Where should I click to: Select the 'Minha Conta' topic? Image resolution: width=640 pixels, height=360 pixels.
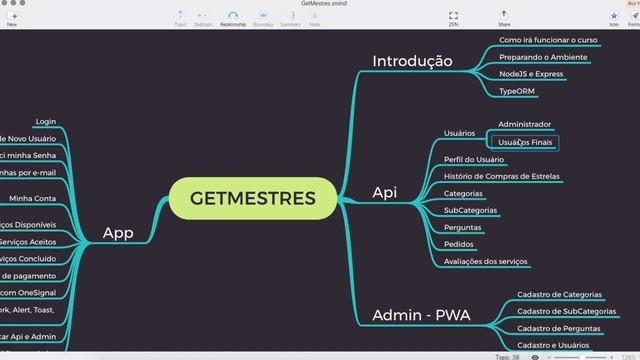click(x=32, y=198)
